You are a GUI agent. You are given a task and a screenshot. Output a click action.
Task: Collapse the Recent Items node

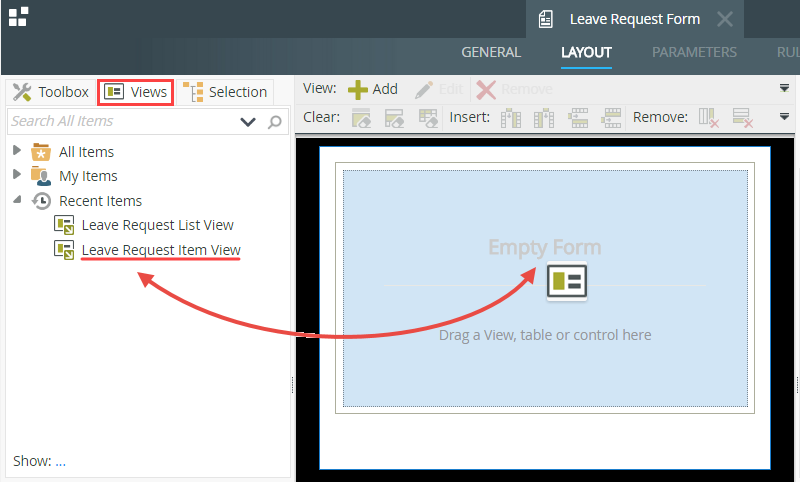pos(17,199)
